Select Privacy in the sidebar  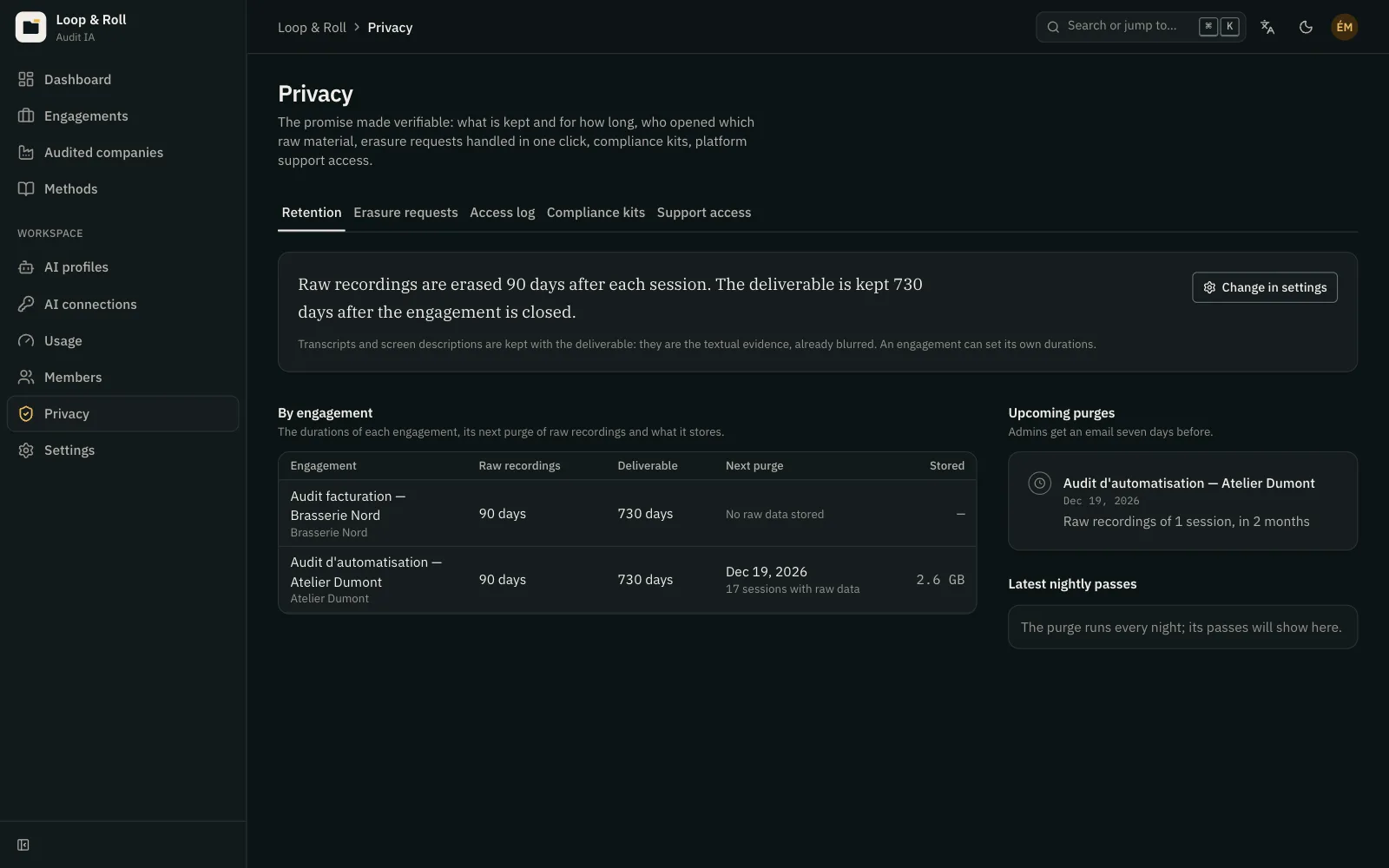(x=122, y=414)
